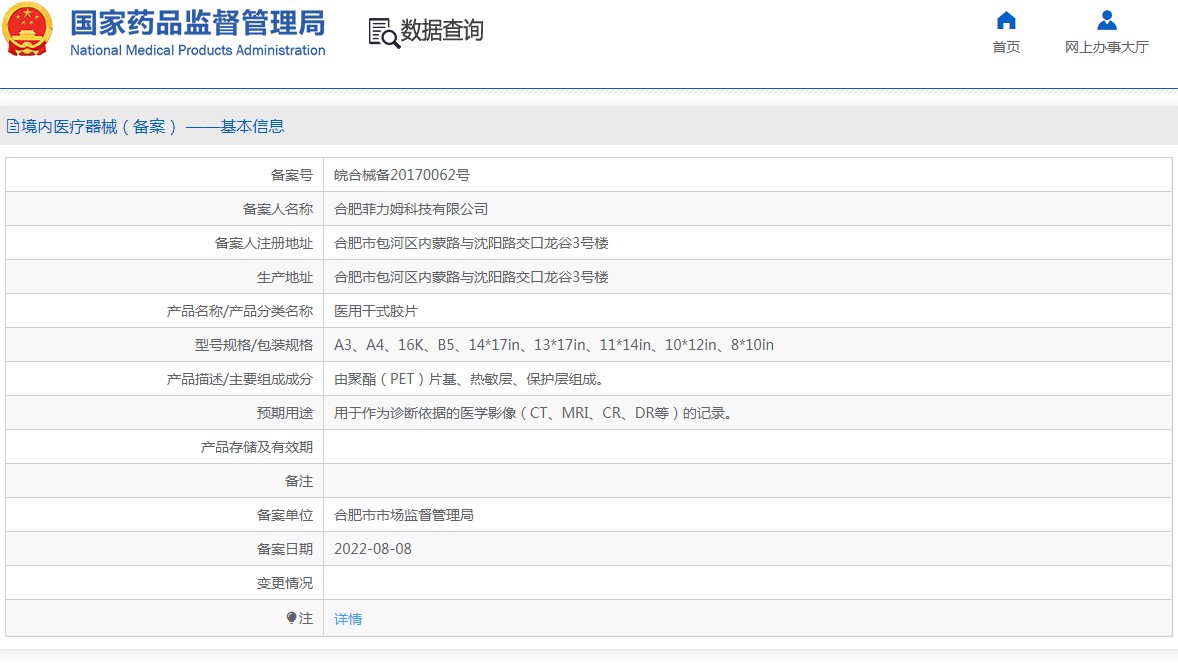Click the 备案日期 row label
1178x667 pixels.
pyautogui.click(x=285, y=549)
